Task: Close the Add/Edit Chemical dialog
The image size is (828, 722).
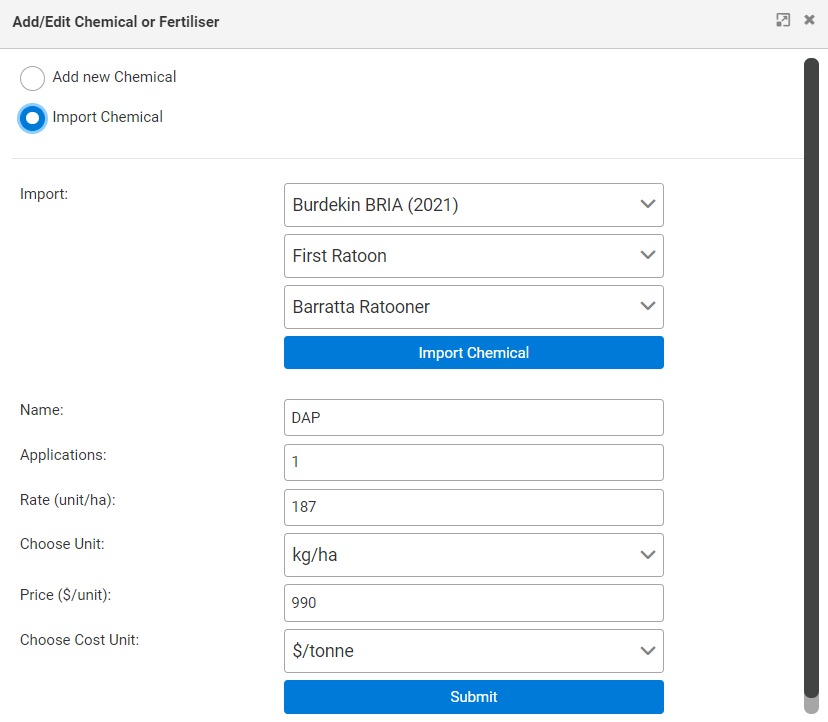Action: pyautogui.click(x=809, y=20)
